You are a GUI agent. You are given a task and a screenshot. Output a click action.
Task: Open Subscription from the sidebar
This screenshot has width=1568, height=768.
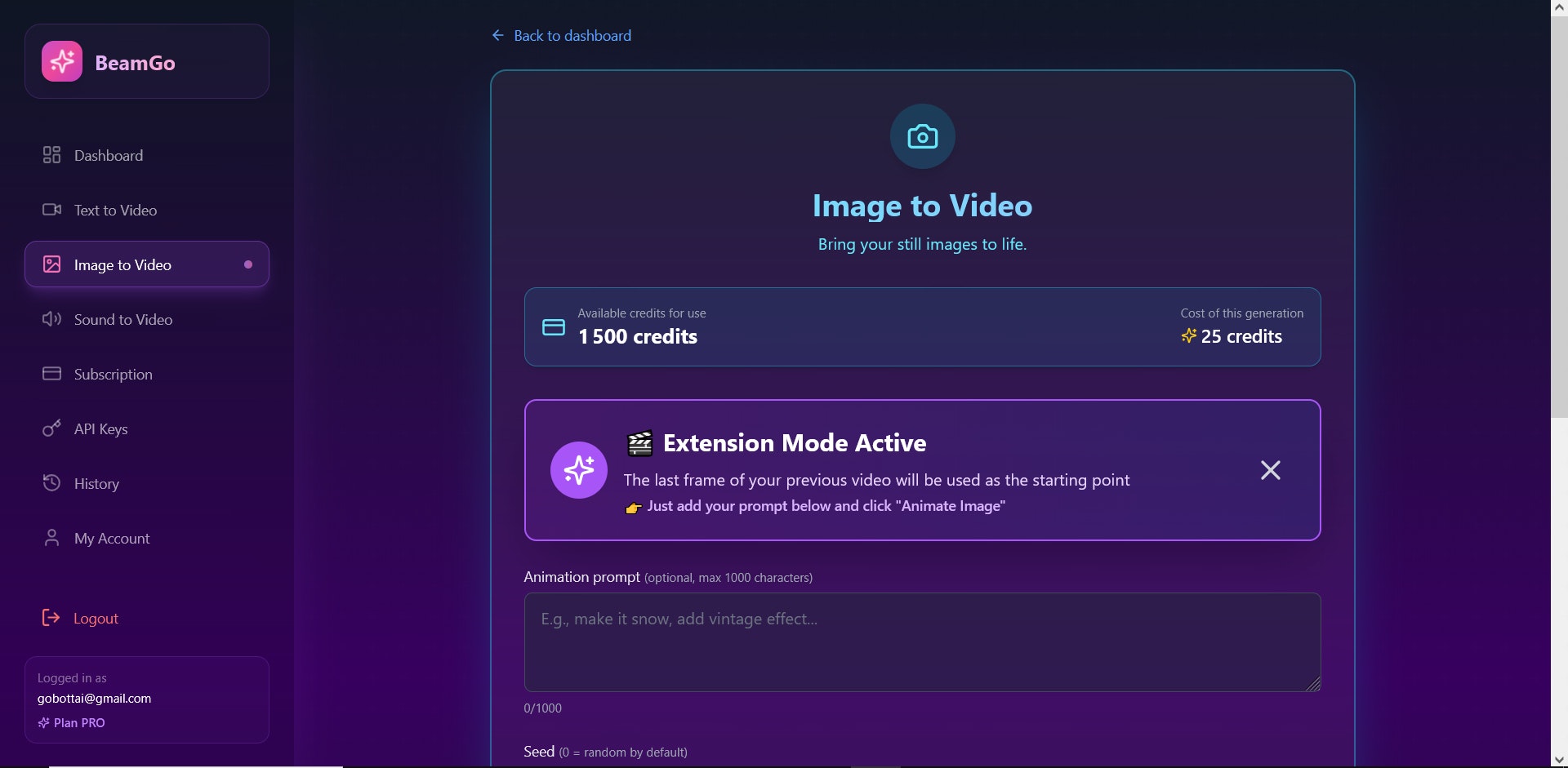[113, 374]
